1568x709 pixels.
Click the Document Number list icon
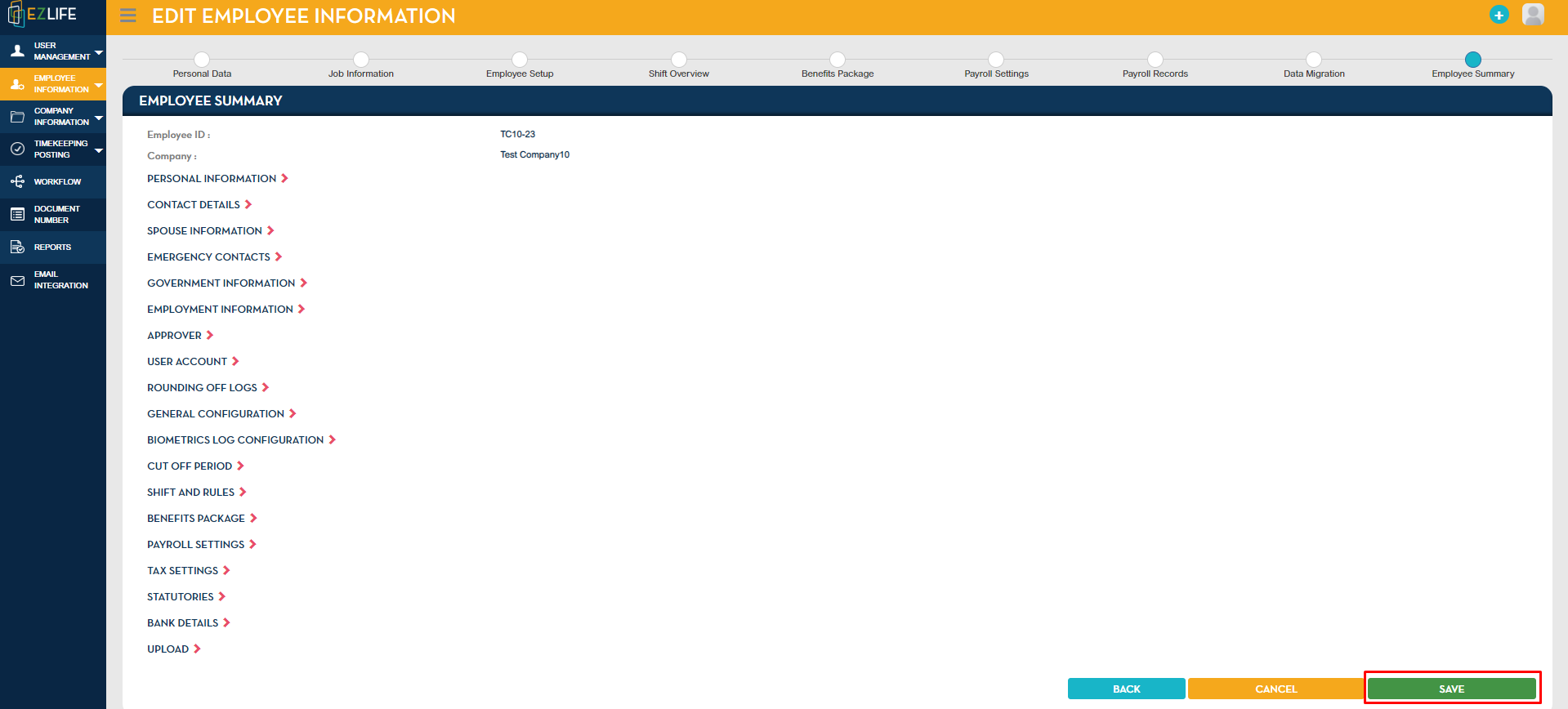[x=17, y=214]
